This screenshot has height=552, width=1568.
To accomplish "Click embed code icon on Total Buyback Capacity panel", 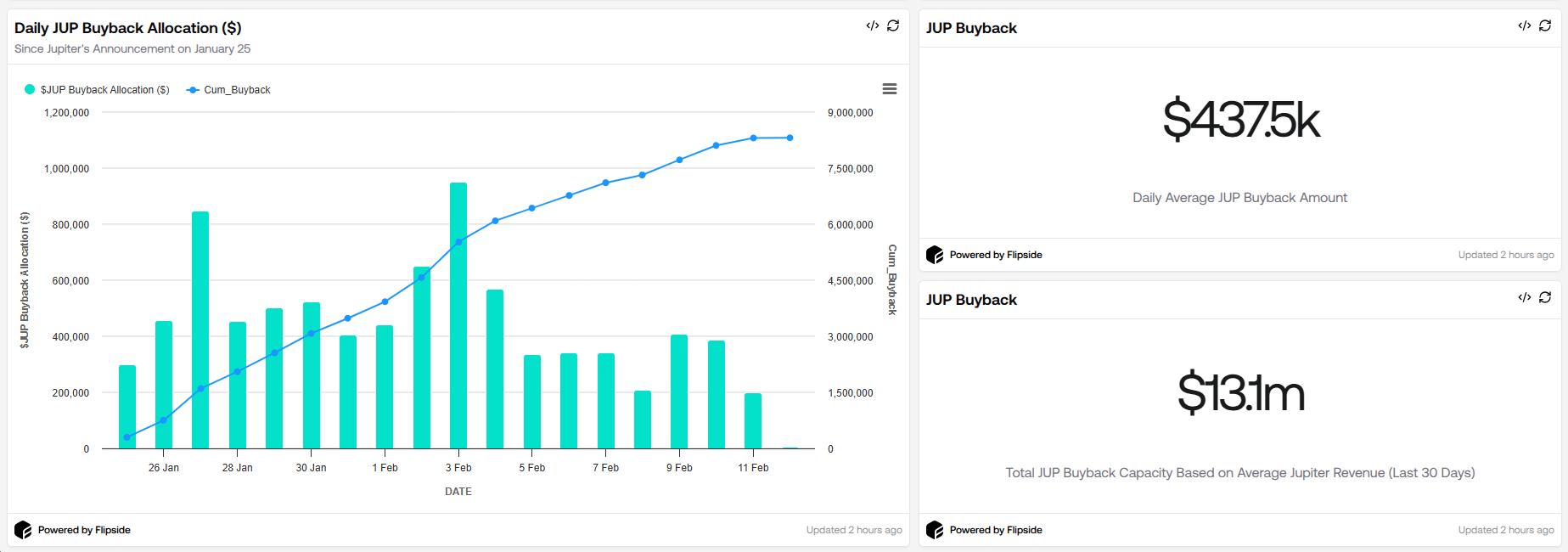I will [x=1524, y=297].
